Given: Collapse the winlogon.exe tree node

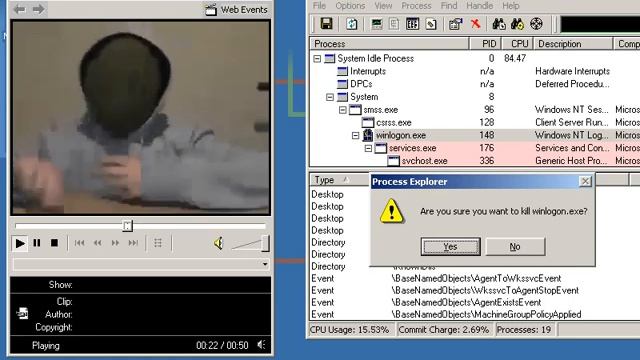Looking at the screenshot, I should (x=356, y=136).
